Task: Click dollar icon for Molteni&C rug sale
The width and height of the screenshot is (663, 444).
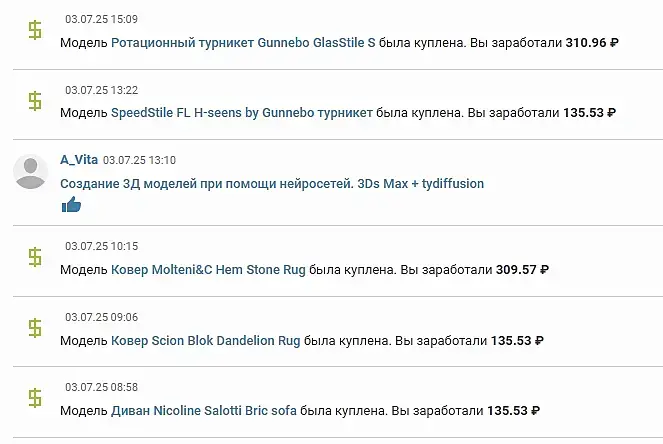Action: coord(35,257)
